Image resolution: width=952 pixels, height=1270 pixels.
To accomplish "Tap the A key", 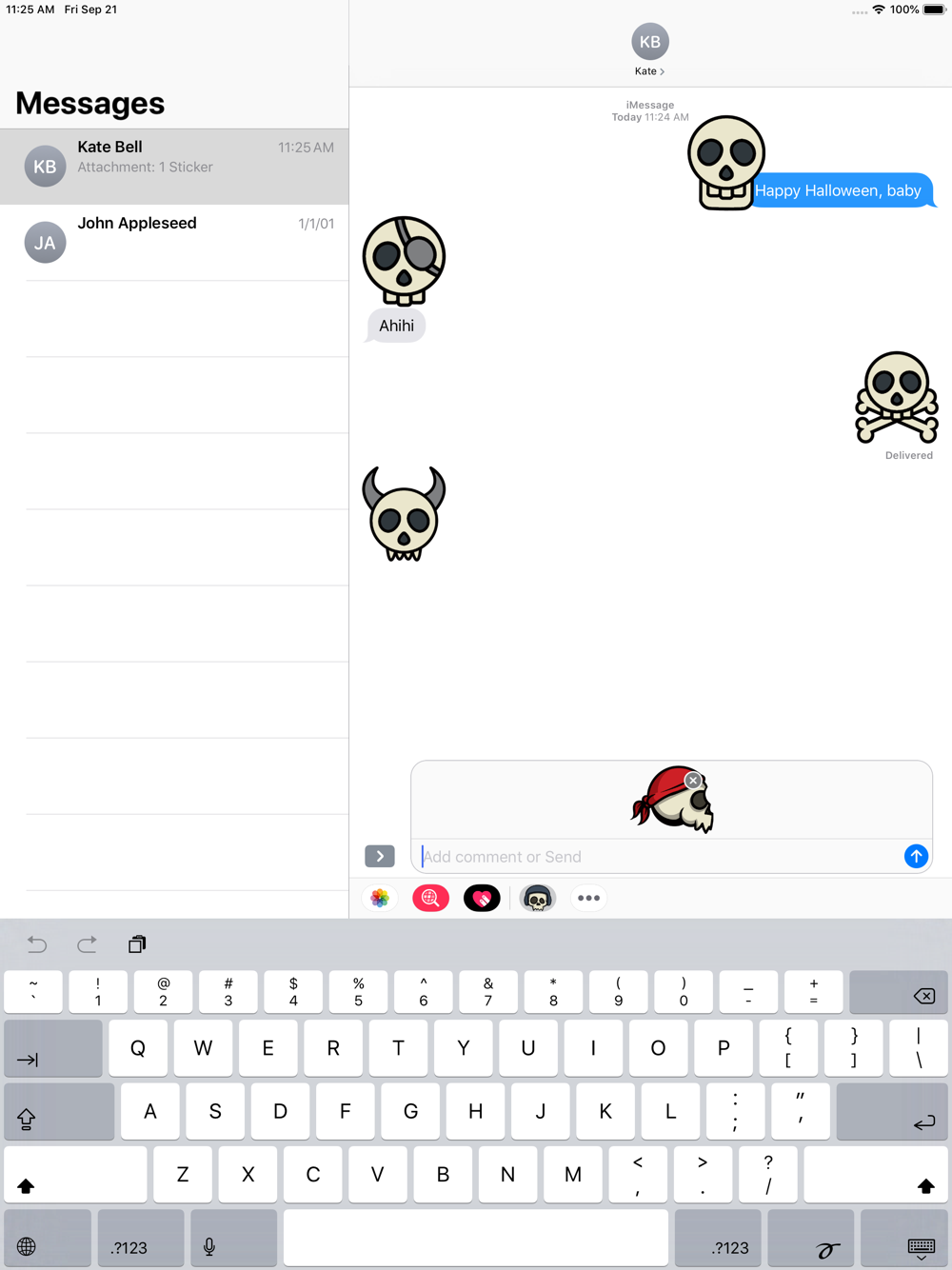I will [x=150, y=1112].
